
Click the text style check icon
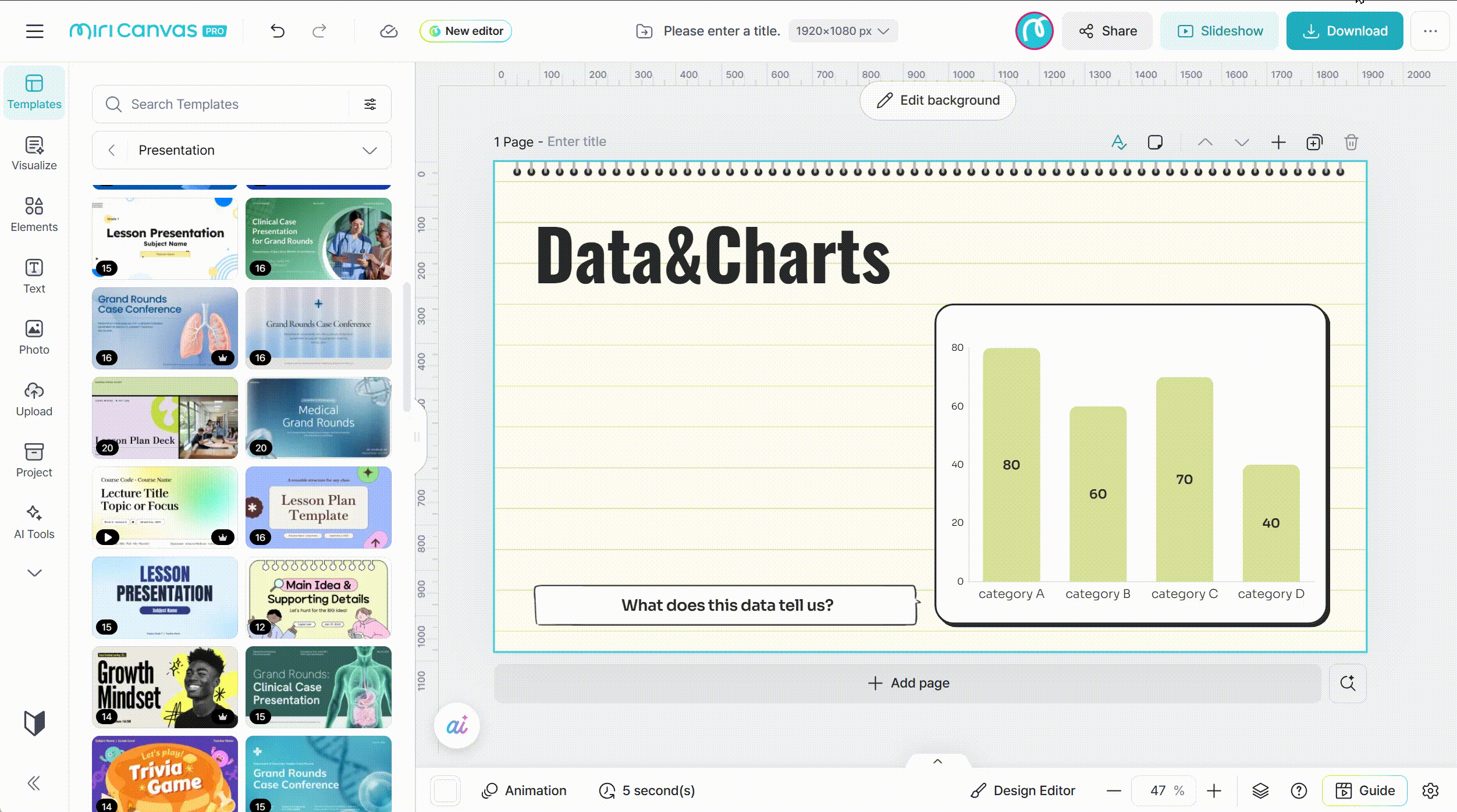[x=1118, y=143]
